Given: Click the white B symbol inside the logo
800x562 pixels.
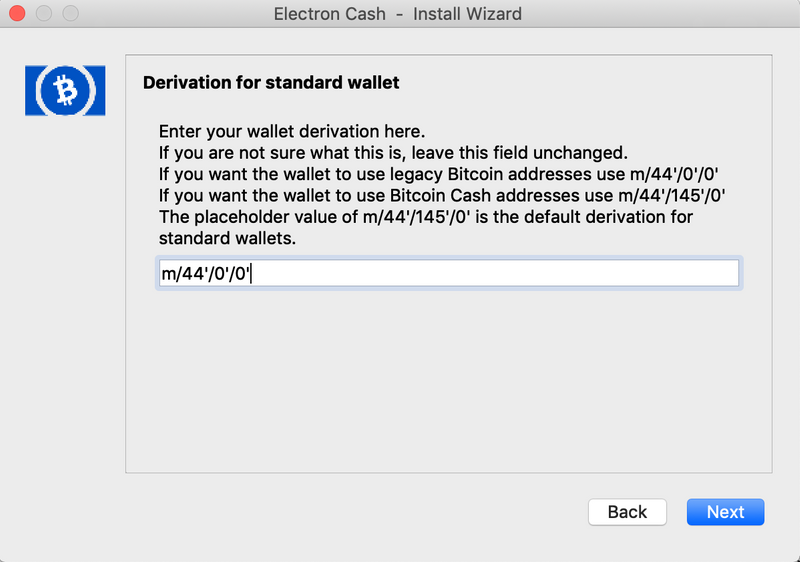Looking at the screenshot, I should (x=66, y=90).
